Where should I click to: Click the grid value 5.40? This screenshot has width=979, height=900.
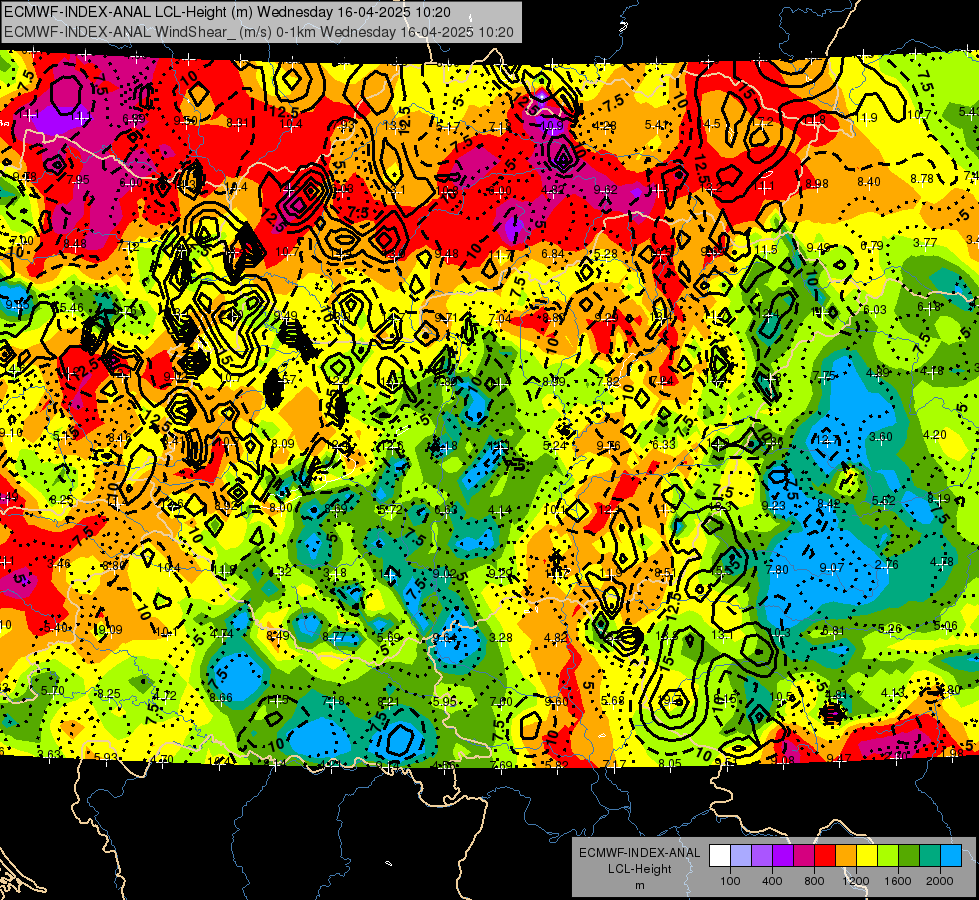pos(56,627)
